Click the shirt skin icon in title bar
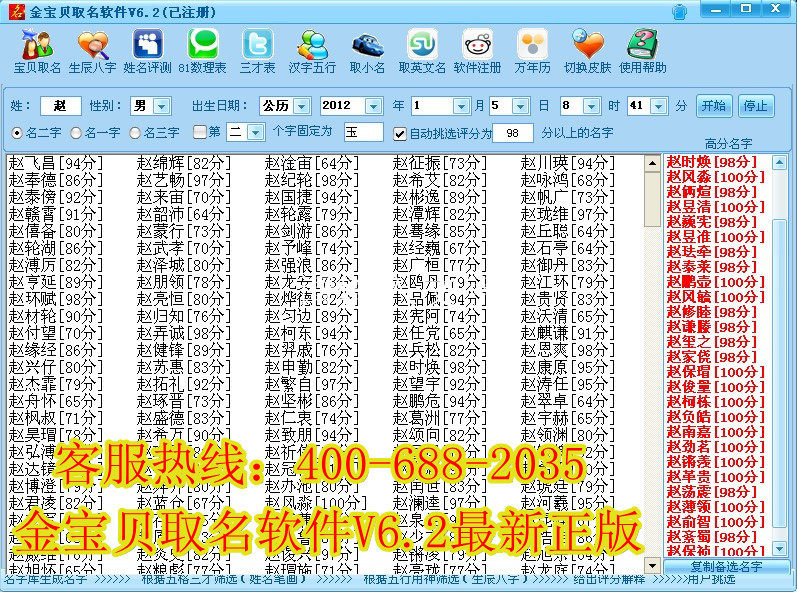797x592 pixels. tap(680, 11)
